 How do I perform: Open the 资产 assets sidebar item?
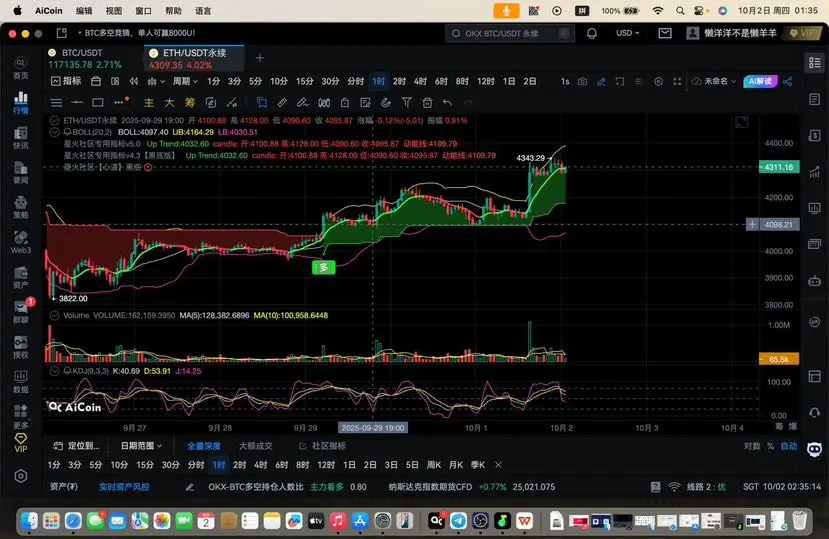(21, 277)
